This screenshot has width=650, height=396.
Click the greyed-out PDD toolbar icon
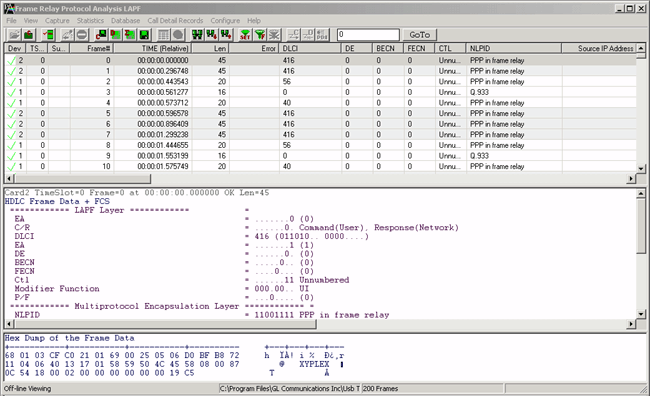pos(322,34)
